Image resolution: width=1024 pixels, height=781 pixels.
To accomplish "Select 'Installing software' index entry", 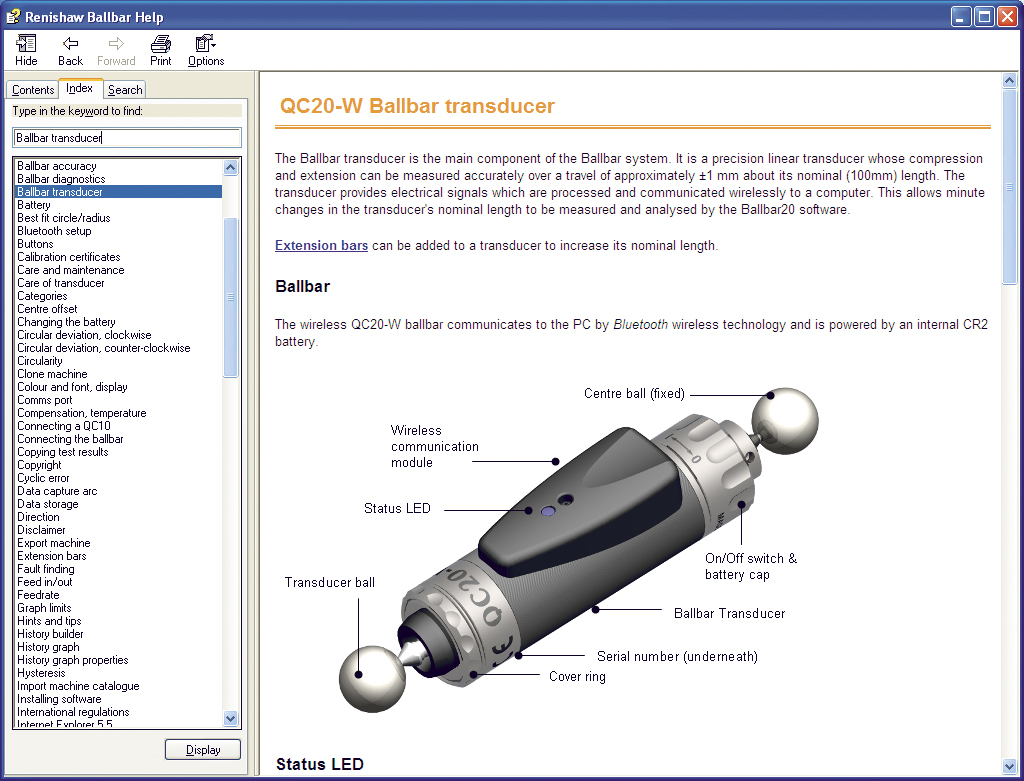I will click(59, 699).
